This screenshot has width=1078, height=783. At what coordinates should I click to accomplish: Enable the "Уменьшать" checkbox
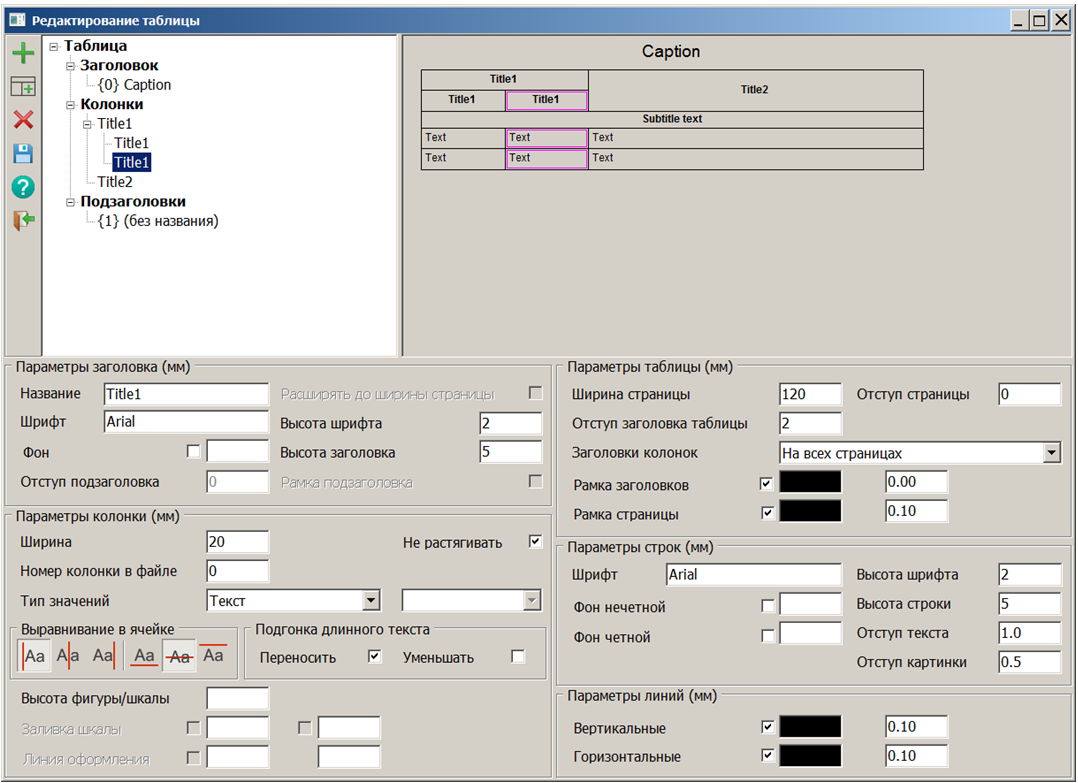coord(517,657)
